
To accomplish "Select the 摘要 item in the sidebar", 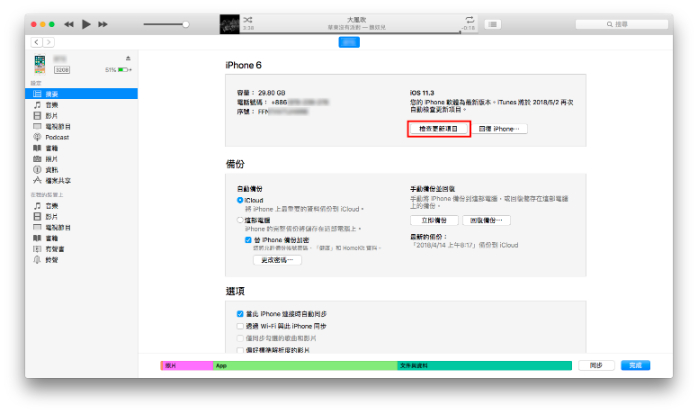I will tap(51, 93).
